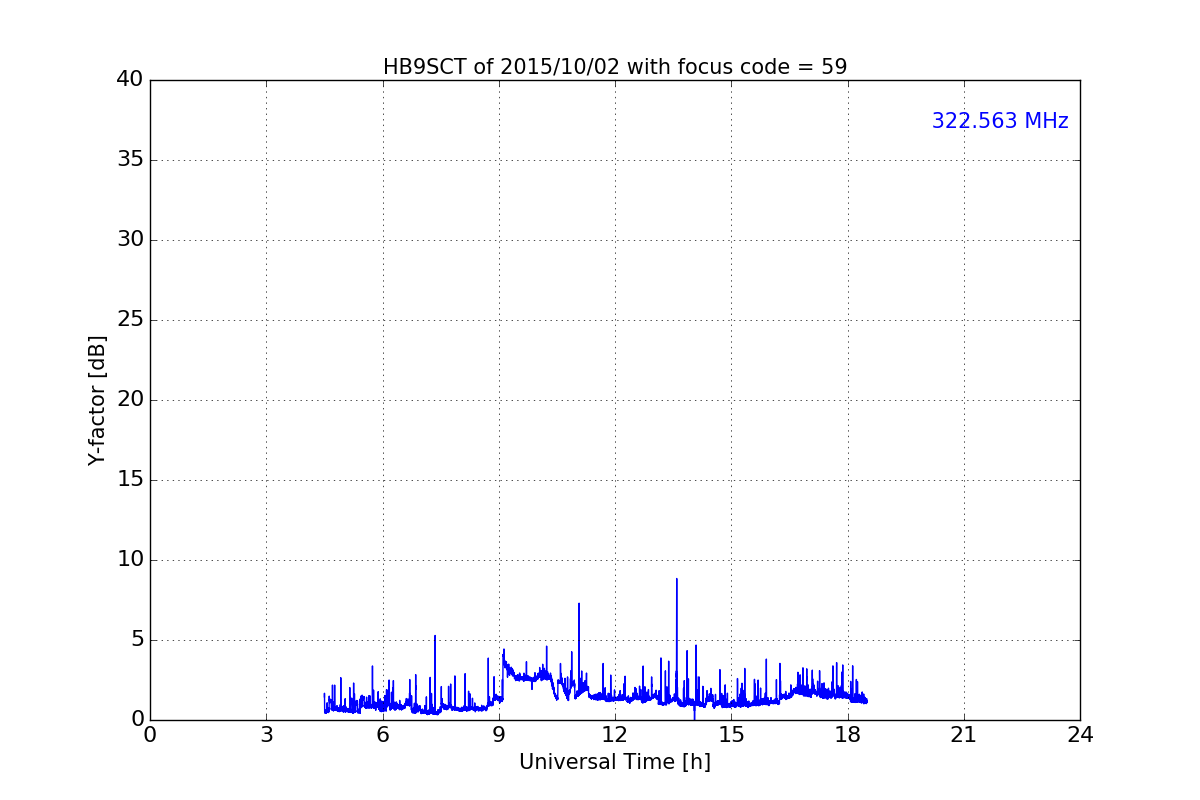Click x-axis tick label 3
Image resolution: width=1200 pixels, height=800 pixels.
coord(266,735)
